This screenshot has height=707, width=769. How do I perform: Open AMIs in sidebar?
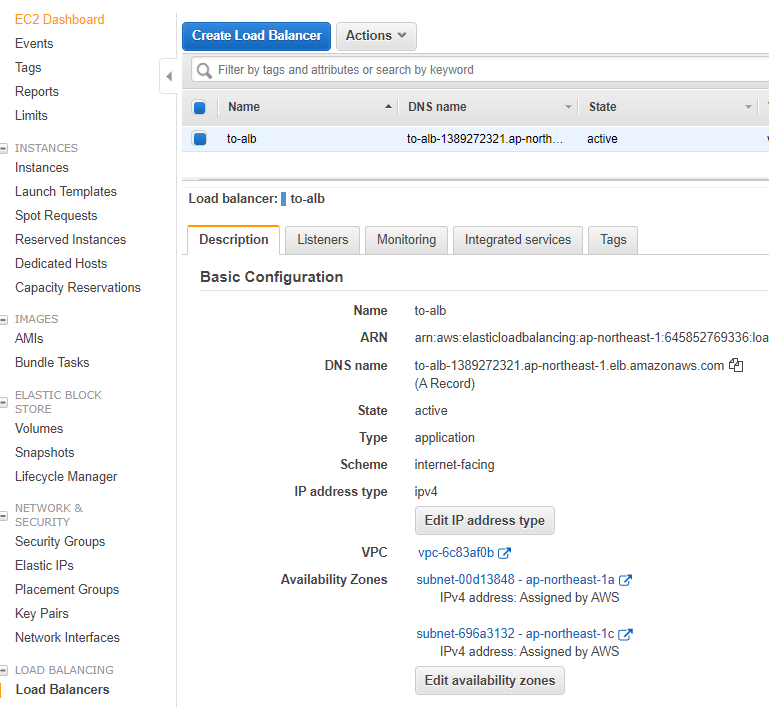(x=29, y=339)
